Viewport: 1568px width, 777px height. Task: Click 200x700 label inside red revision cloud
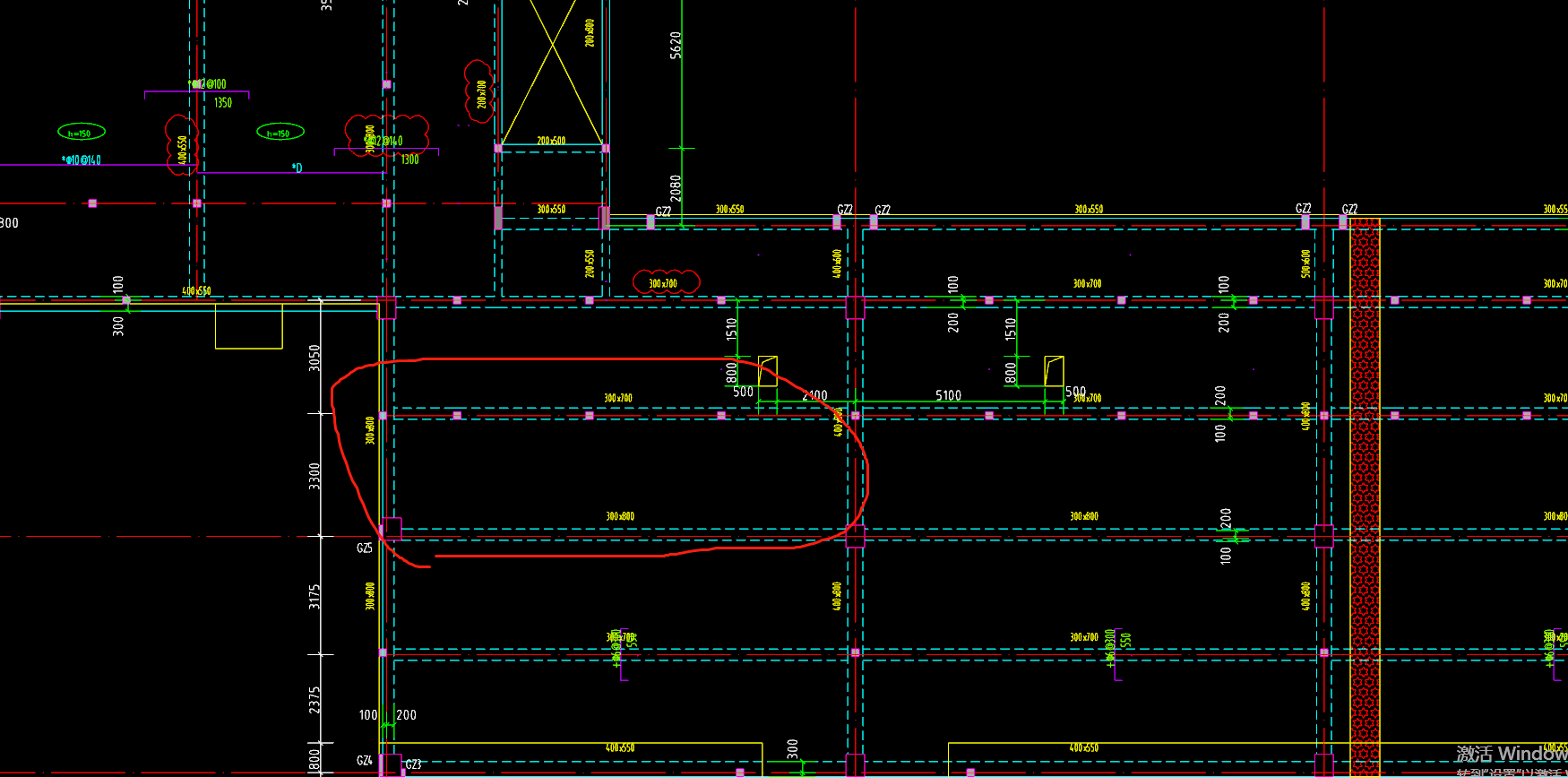pos(481,93)
